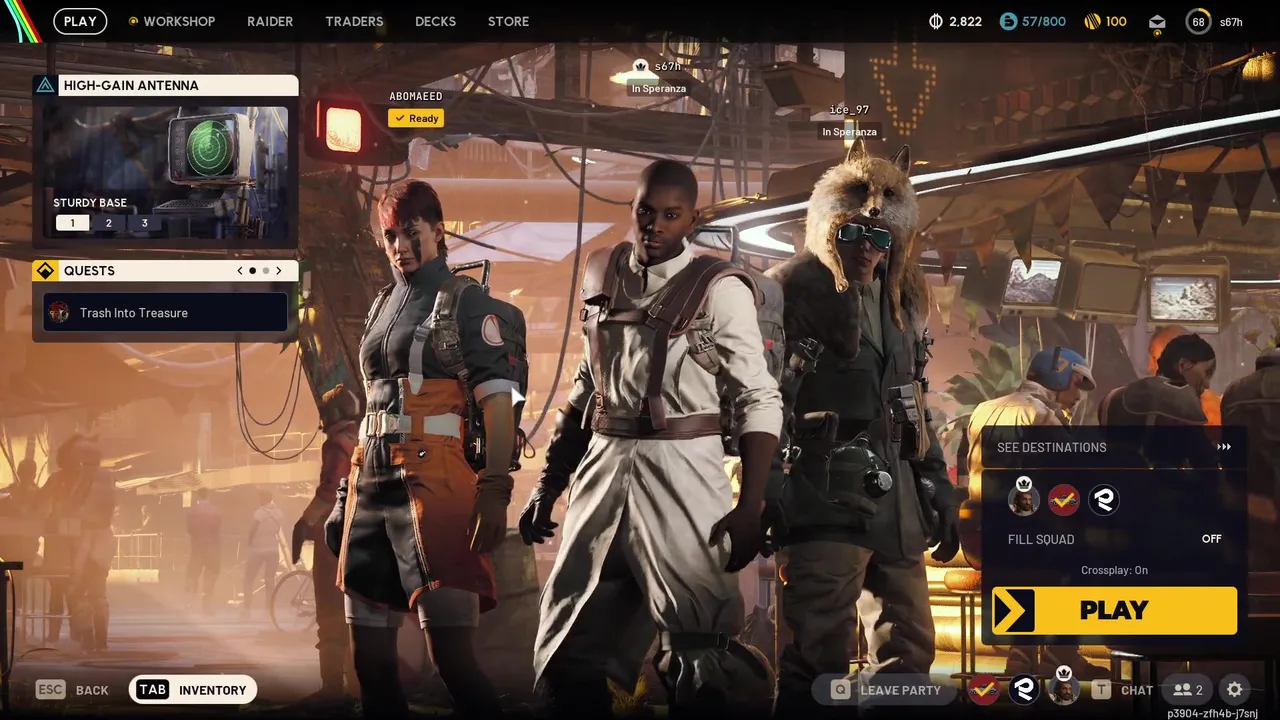Click the large yellow Play button
This screenshot has width=1280, height=720.
(1114, 610)
